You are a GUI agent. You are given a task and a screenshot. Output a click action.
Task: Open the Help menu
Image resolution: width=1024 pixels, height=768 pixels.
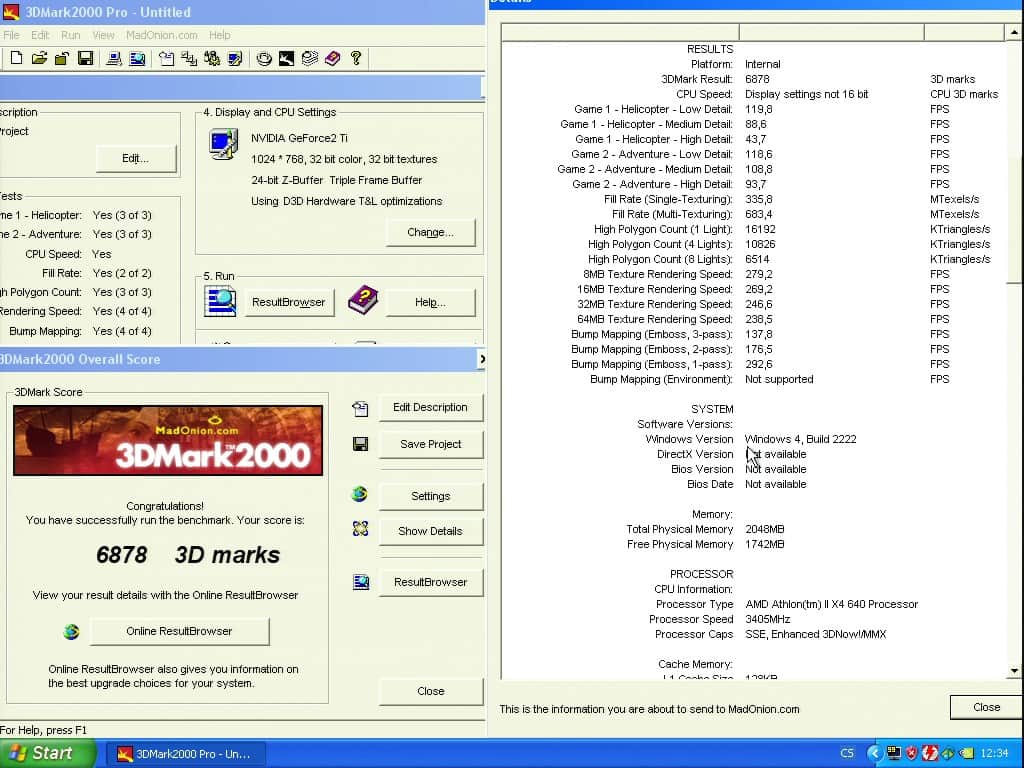pos(219,35)
